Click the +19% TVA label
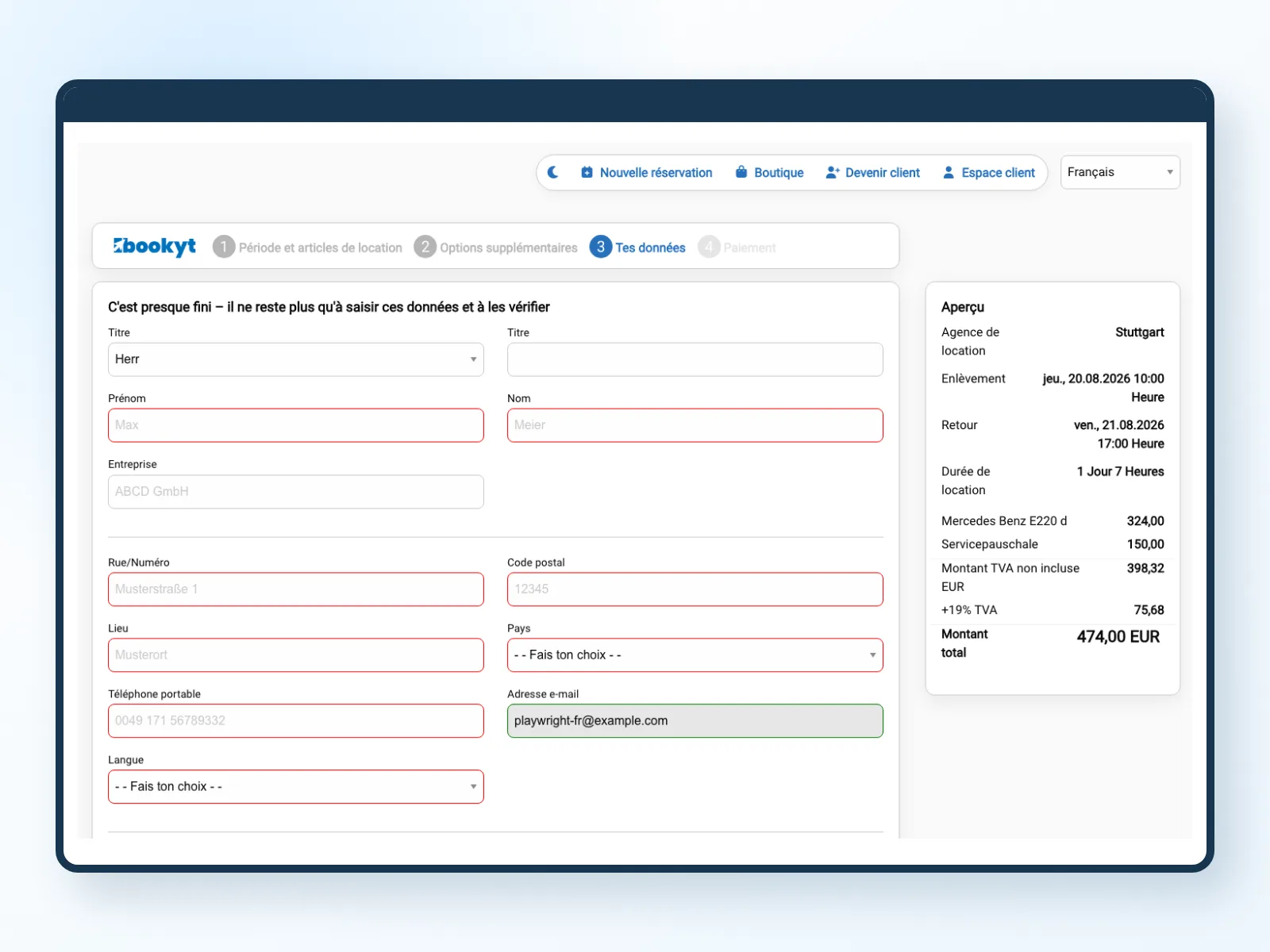The width and height of the screenshot is (1270, 952). click(969, 609)
